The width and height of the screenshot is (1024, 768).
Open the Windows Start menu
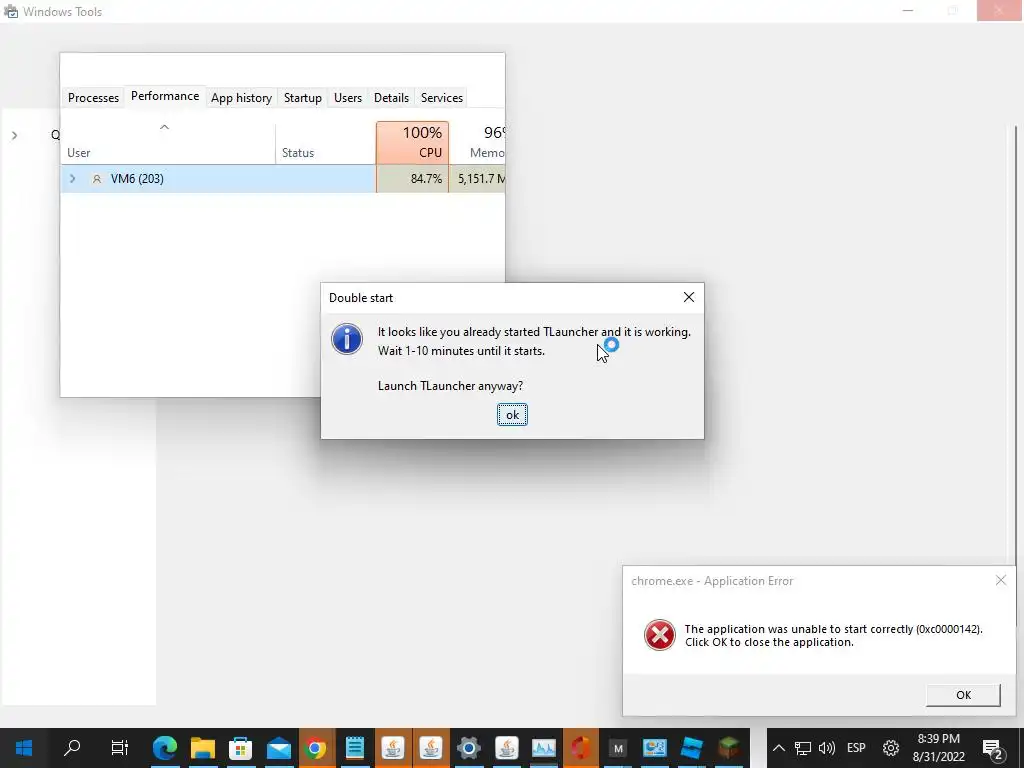click(x=24, y=748)
